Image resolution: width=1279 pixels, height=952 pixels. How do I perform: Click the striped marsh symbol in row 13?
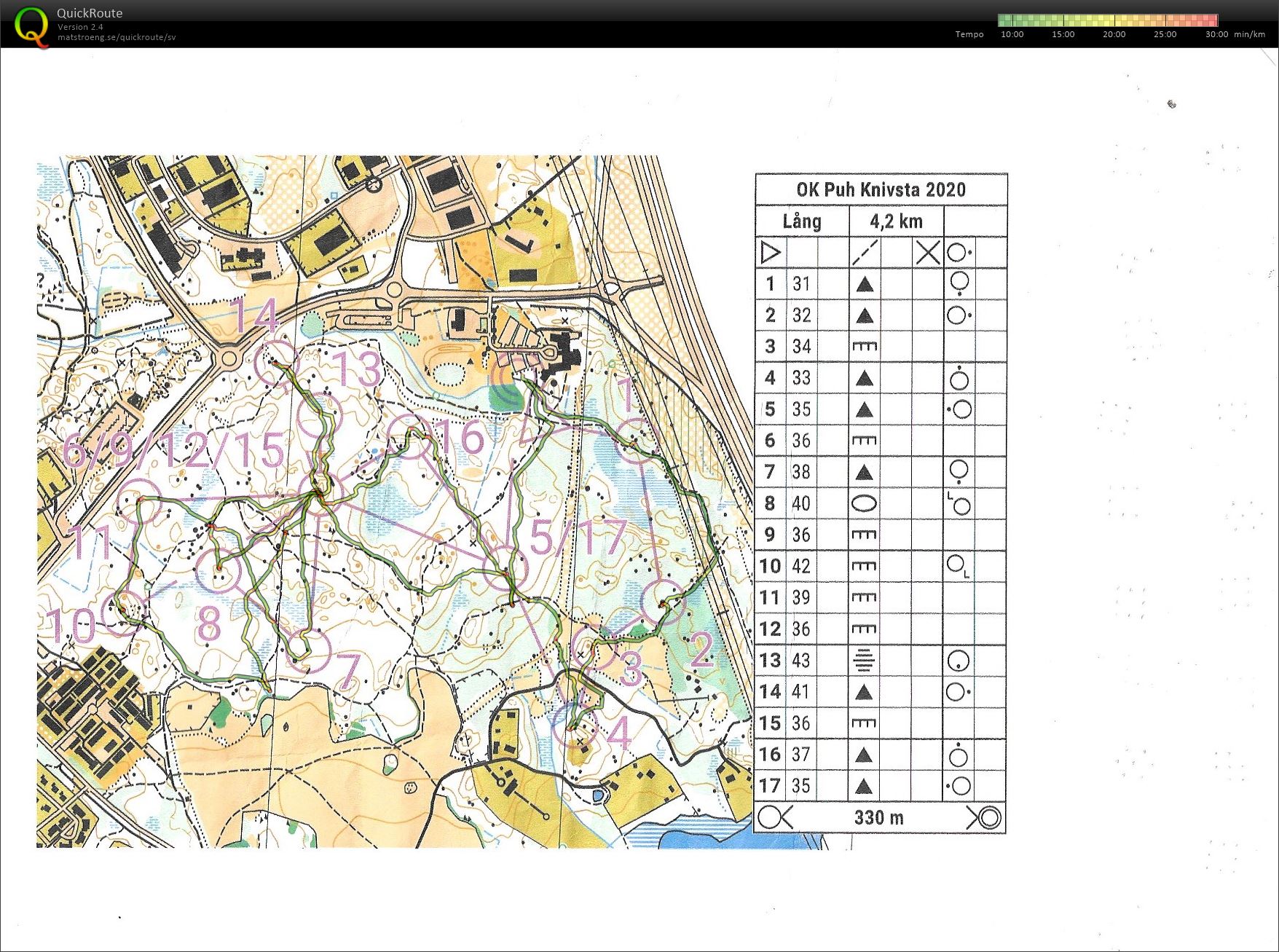click(864, 661)
